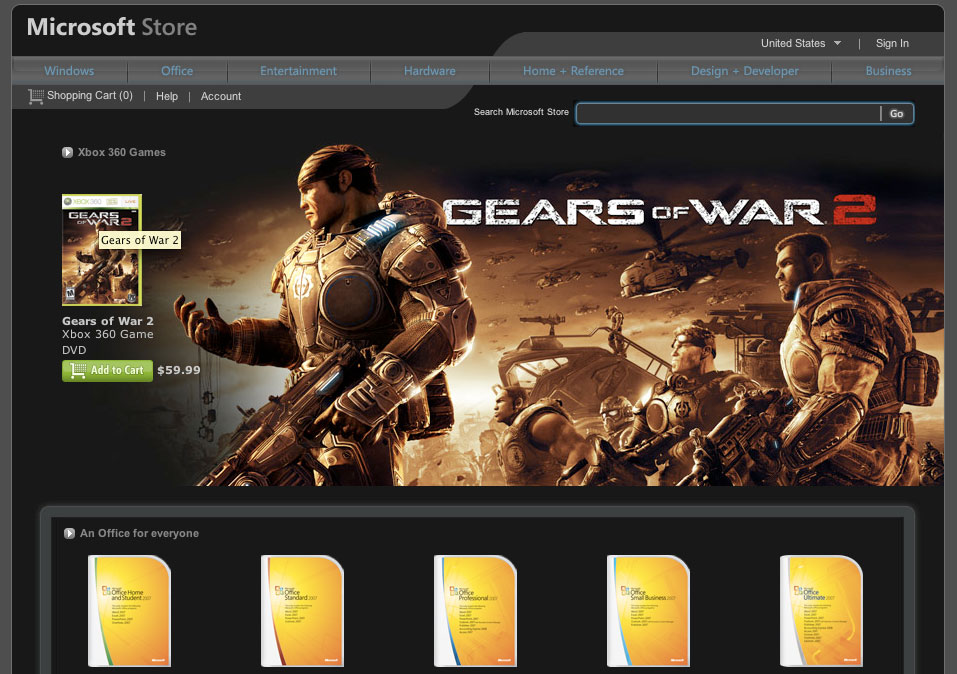Select the Office Small Business 2007 box
The image size is (957, 674).
pos(648,611)
